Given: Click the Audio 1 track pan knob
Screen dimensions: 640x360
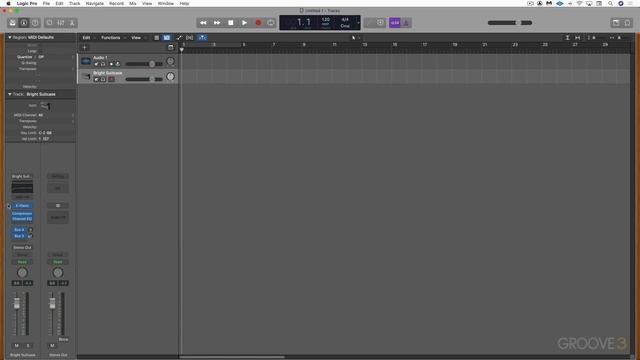Looking at the screenshot, I should (x=171, y=62).
